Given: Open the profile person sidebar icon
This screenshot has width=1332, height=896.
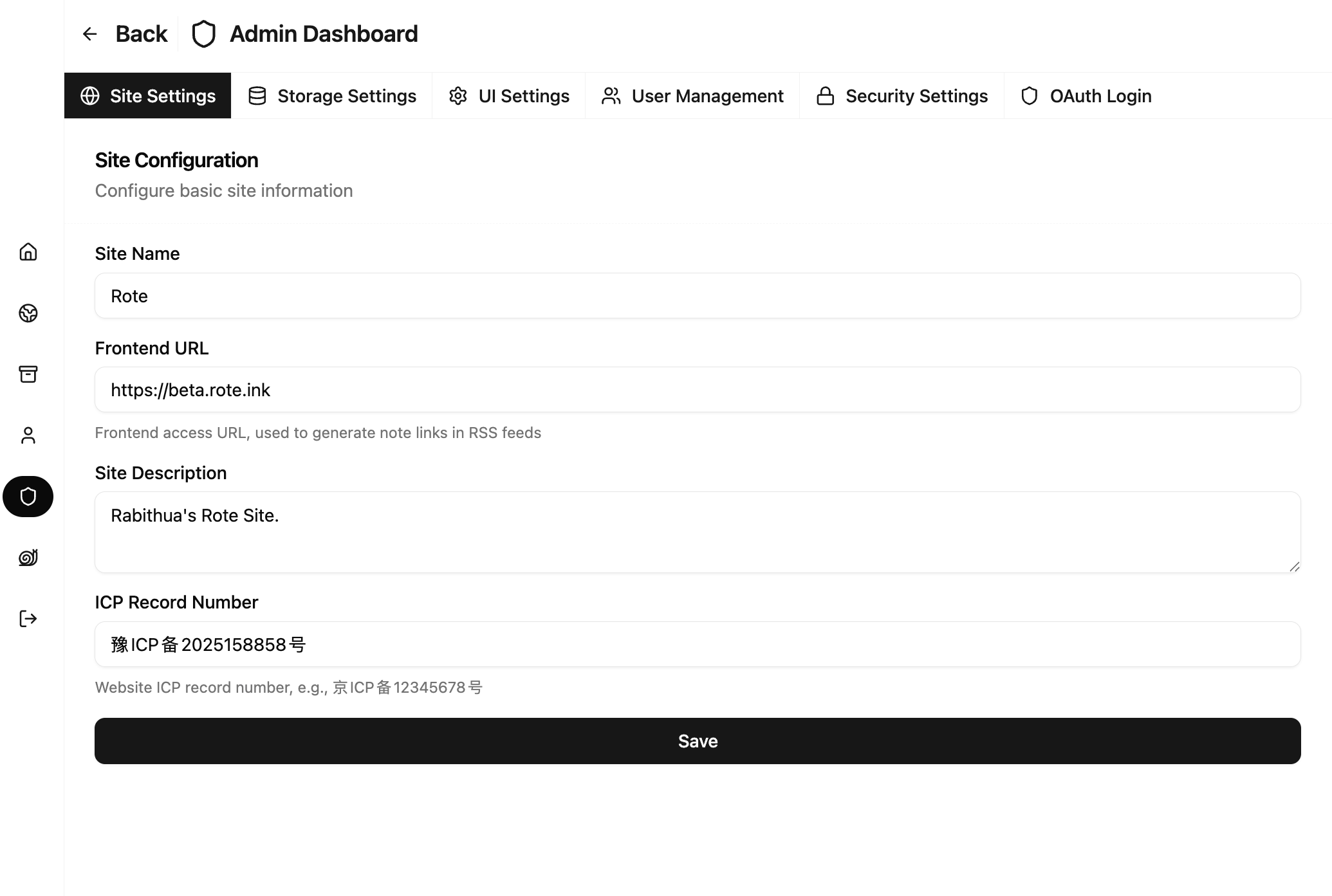Looking at the screenshot, I should 28,435.
